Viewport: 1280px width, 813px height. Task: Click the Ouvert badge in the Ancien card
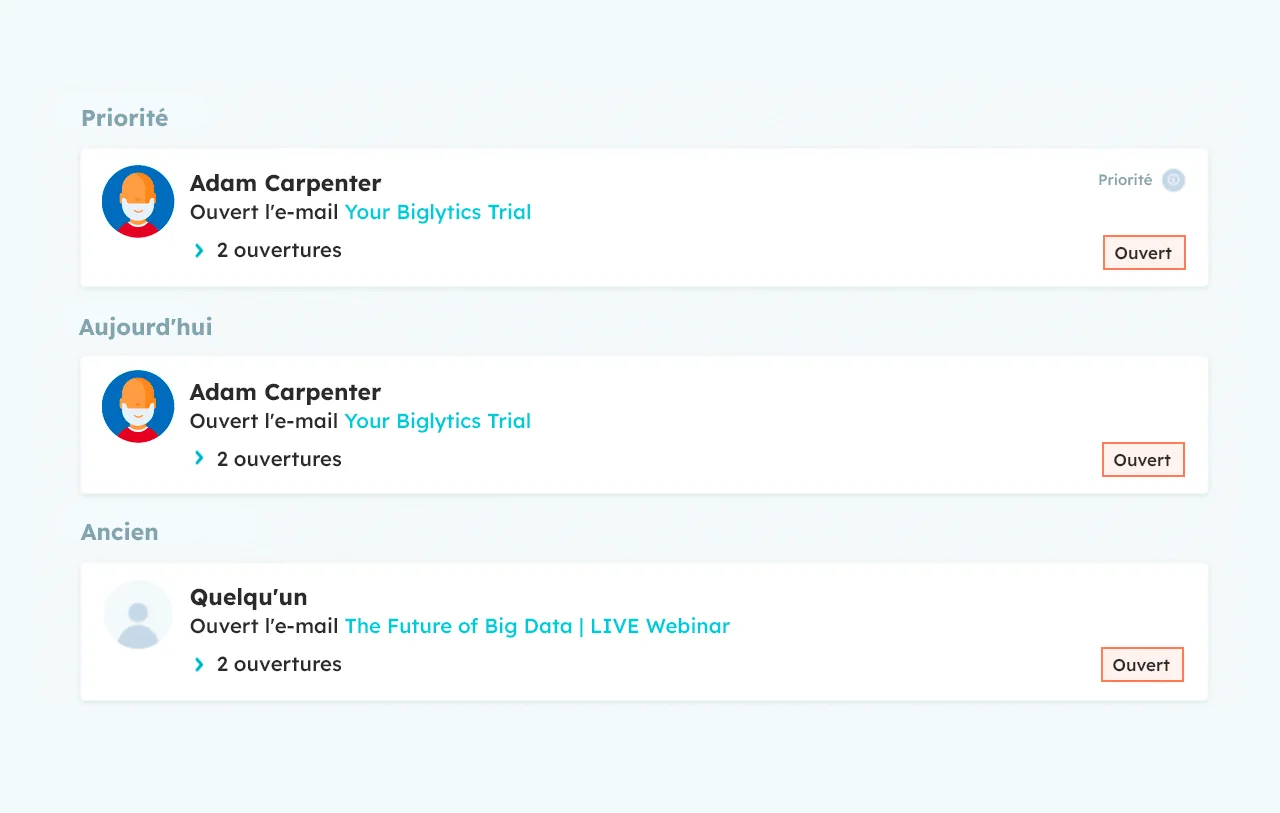1141,665
